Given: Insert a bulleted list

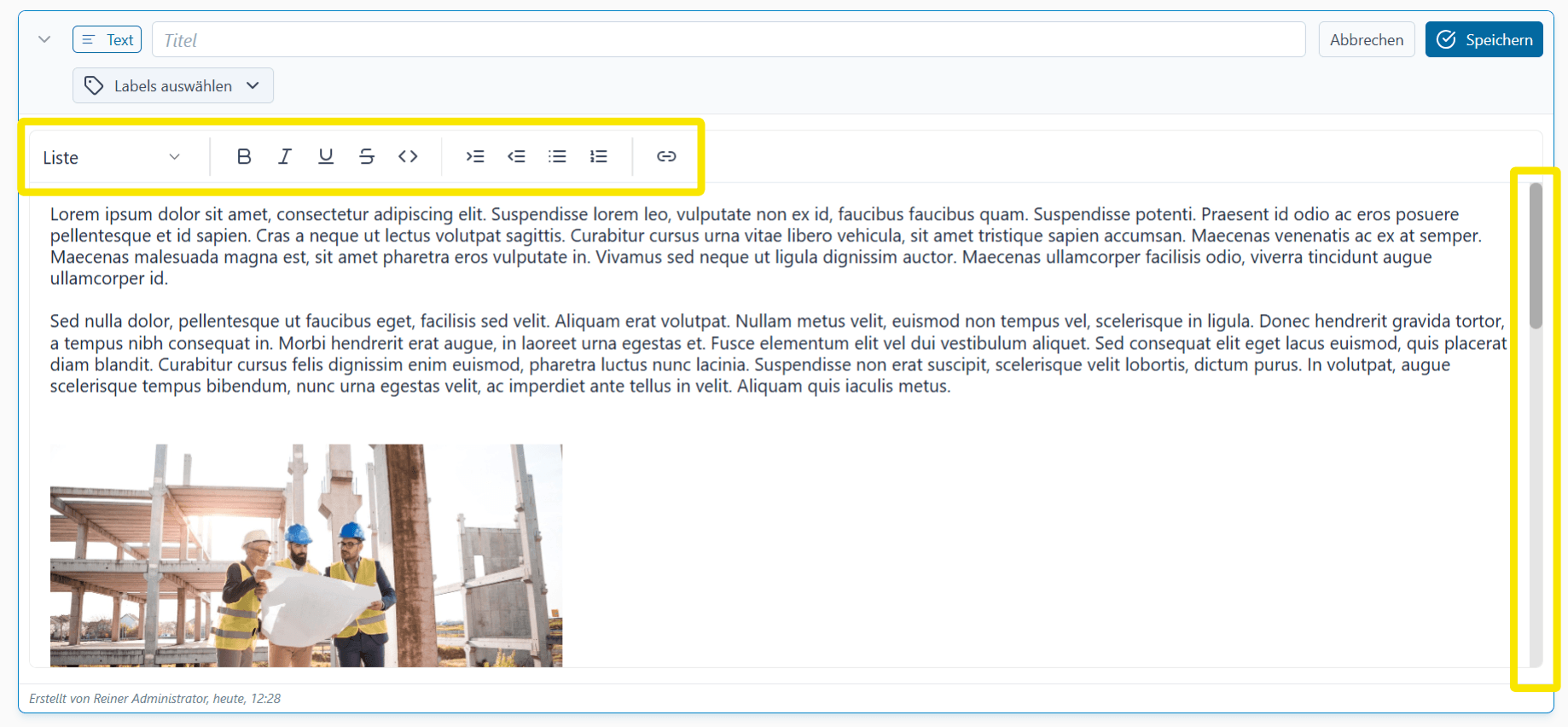Looking at the screenshot, I should 557,156.
